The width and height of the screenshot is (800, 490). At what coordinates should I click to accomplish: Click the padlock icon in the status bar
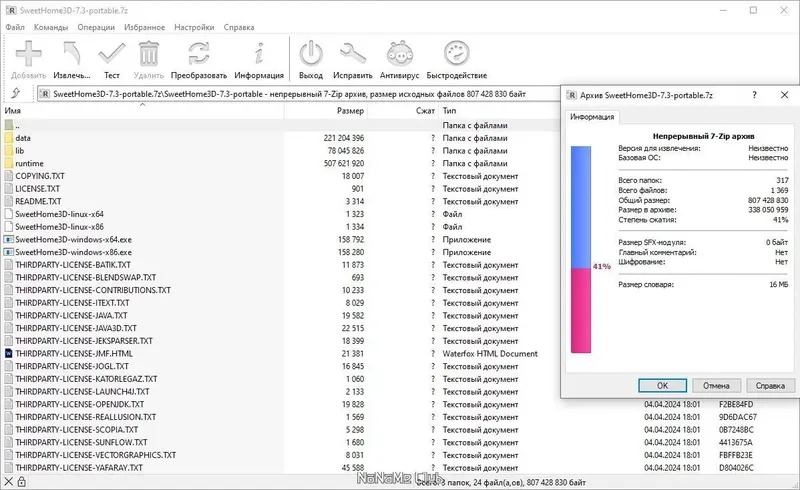(x=21, y=481)
